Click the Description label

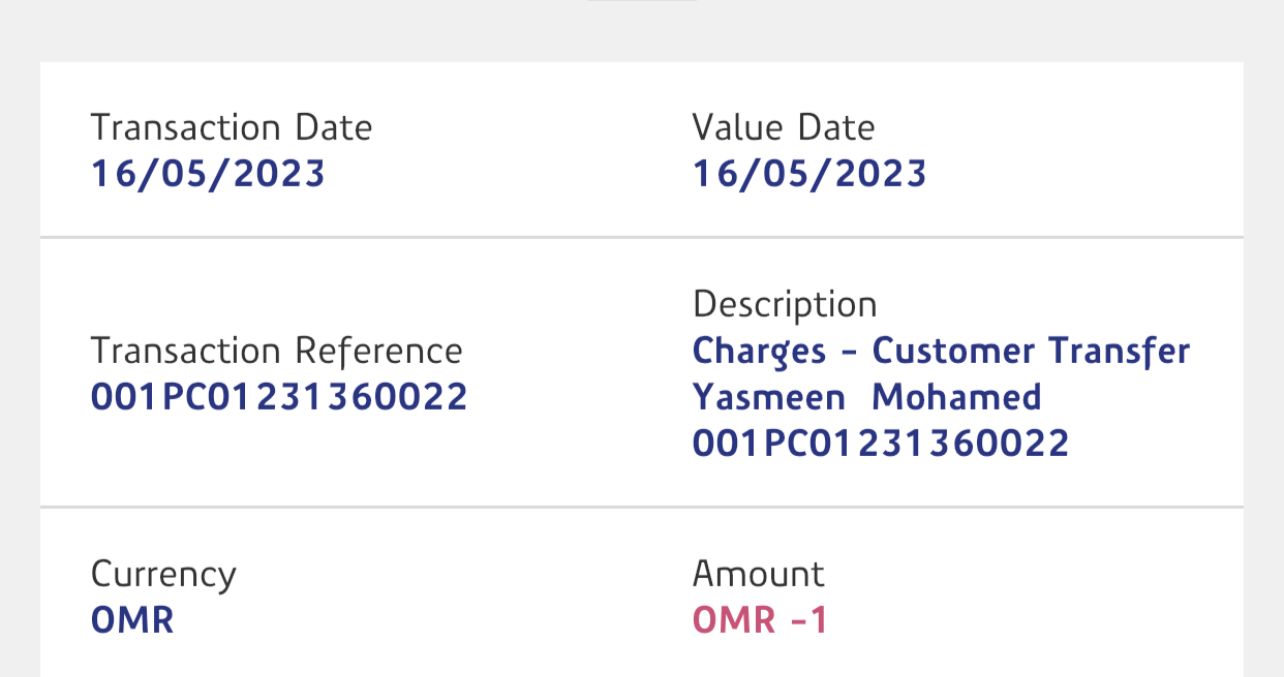pos(784,305)
